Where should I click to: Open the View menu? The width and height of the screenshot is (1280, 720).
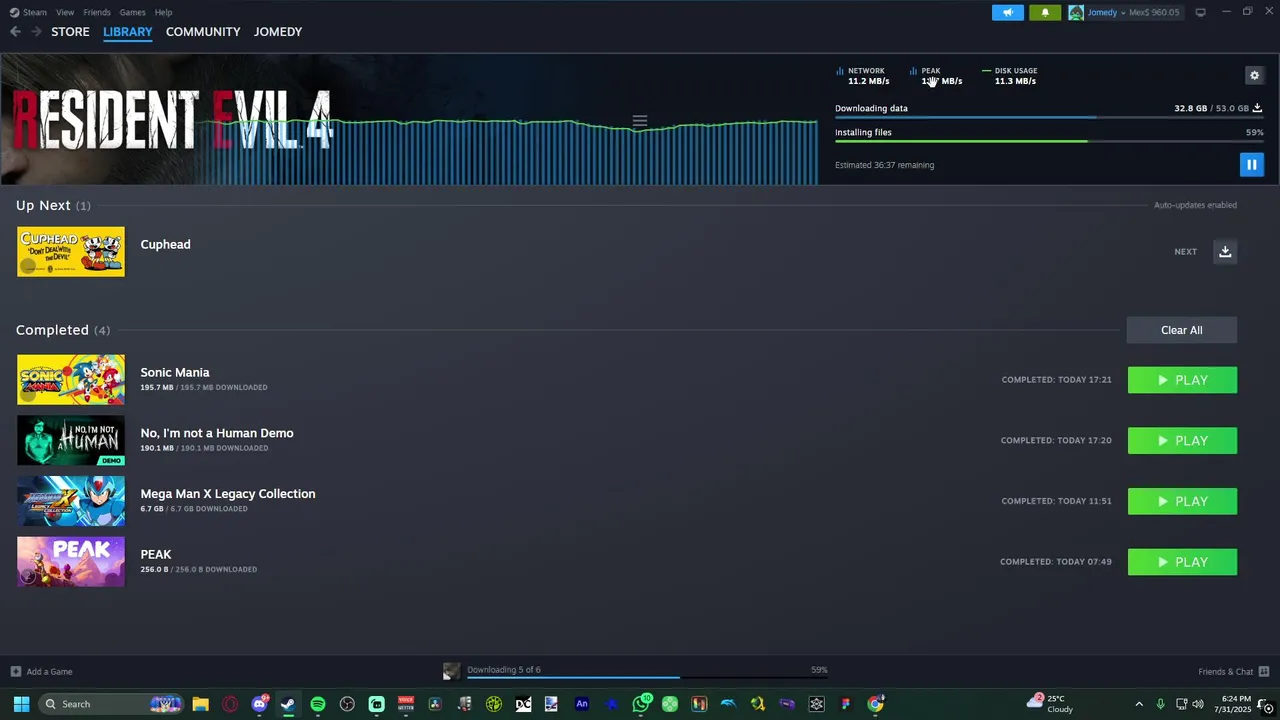pyautogui.click(x=65, y=12)
